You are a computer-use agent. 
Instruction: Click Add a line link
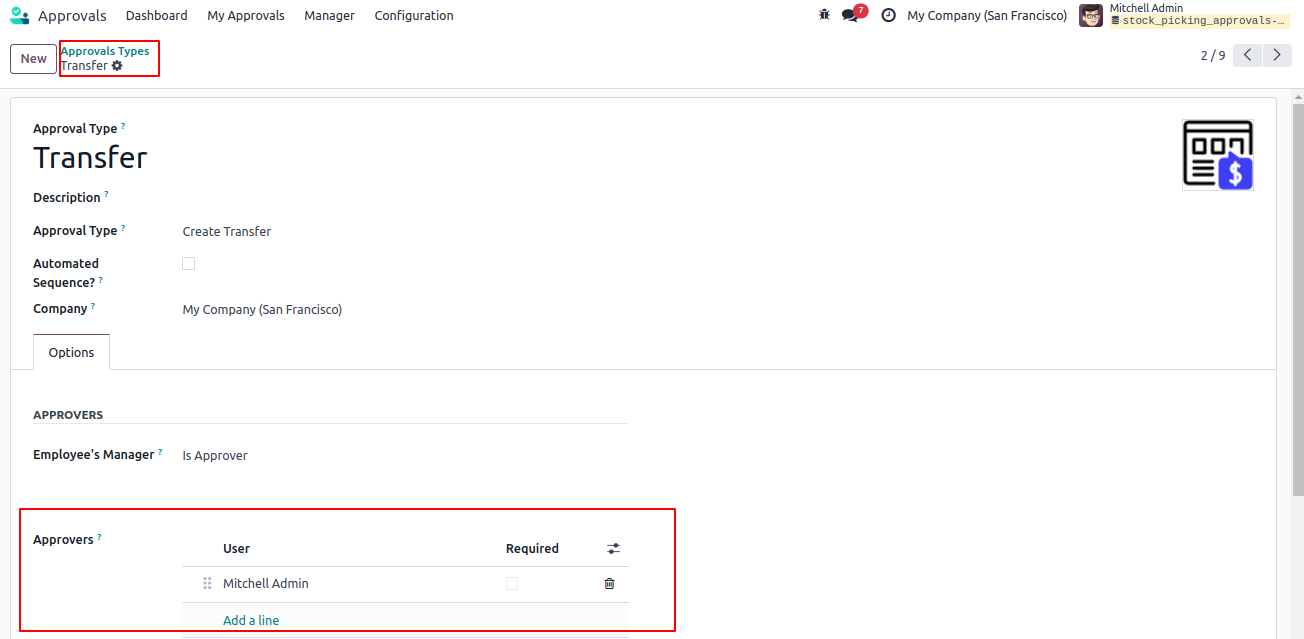[x=251, y=621]
